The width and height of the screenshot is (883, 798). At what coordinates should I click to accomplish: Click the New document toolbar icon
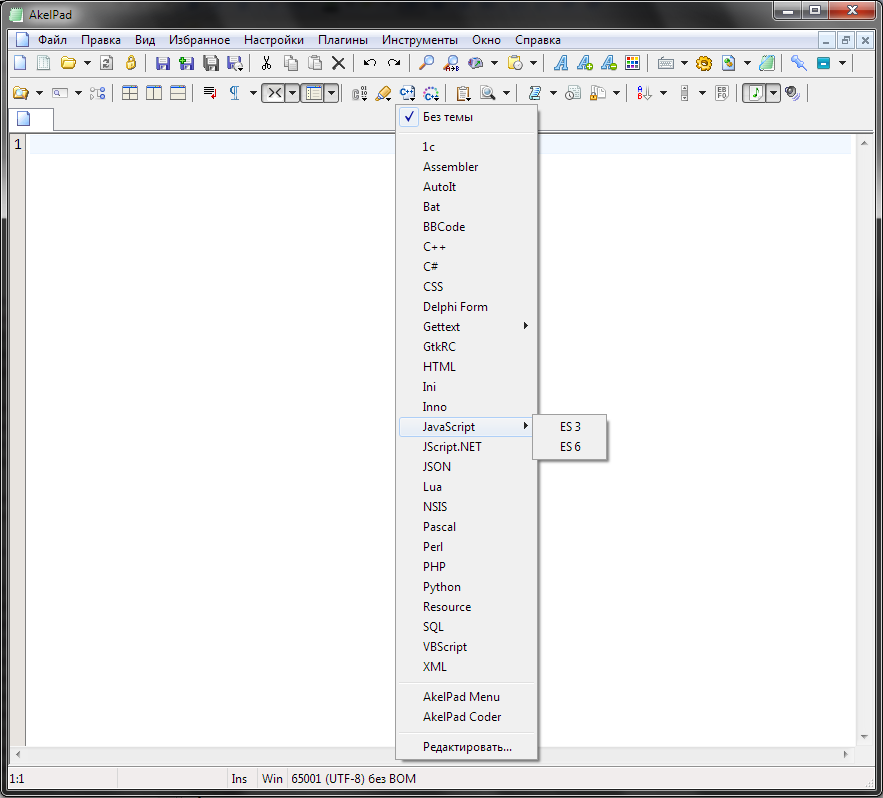pos(20,63)
